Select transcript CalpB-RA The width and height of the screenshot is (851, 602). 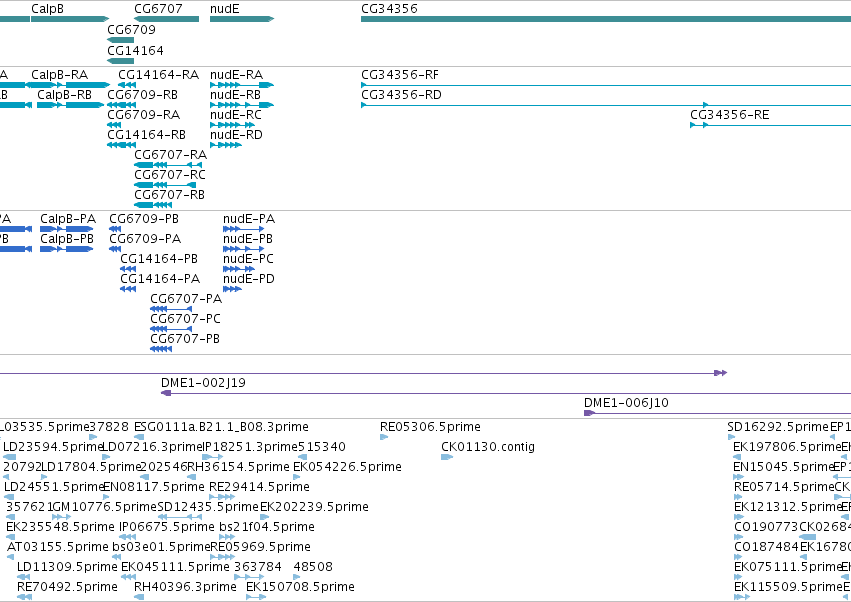(60, 74)
